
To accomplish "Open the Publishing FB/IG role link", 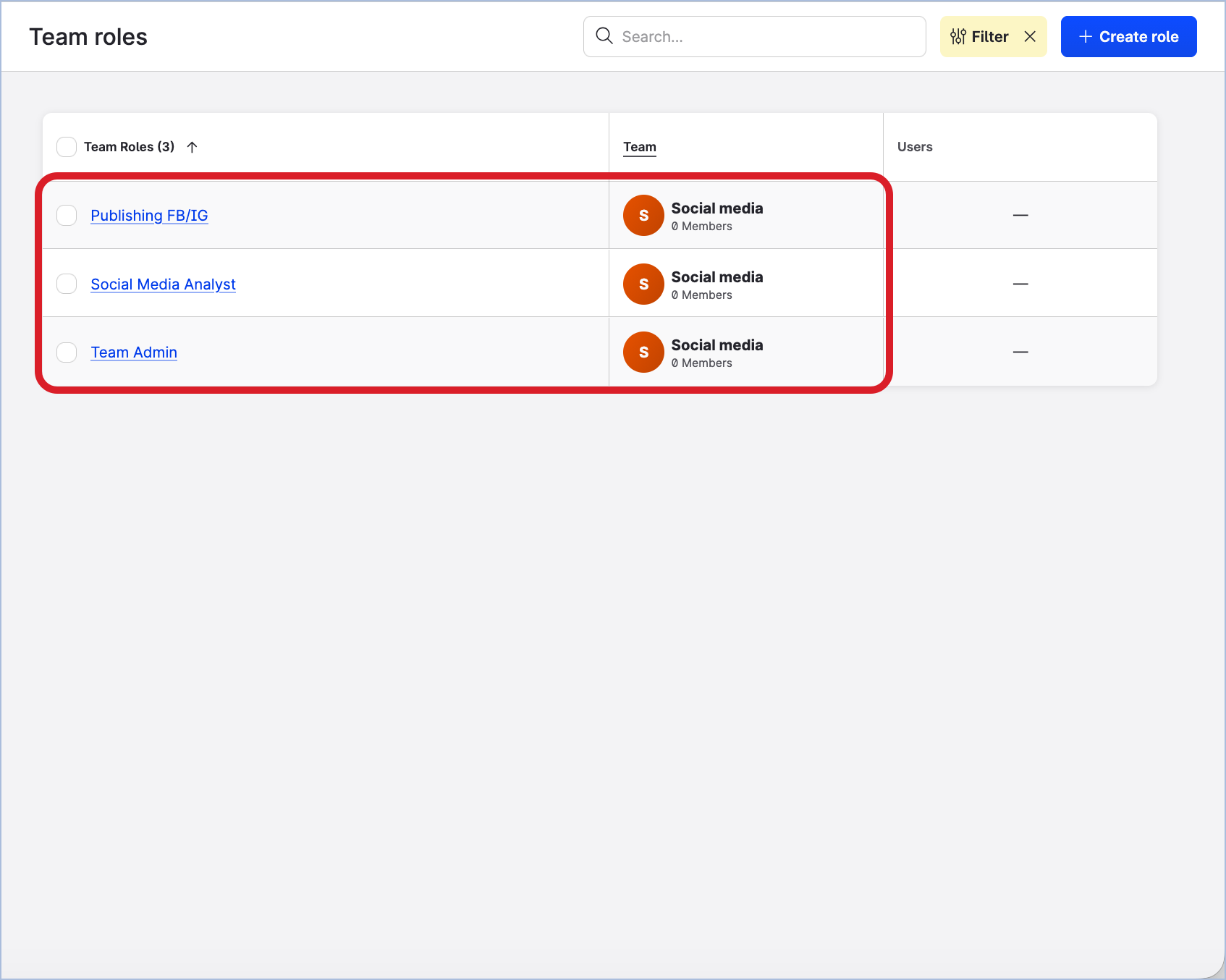I will [149, 216].
